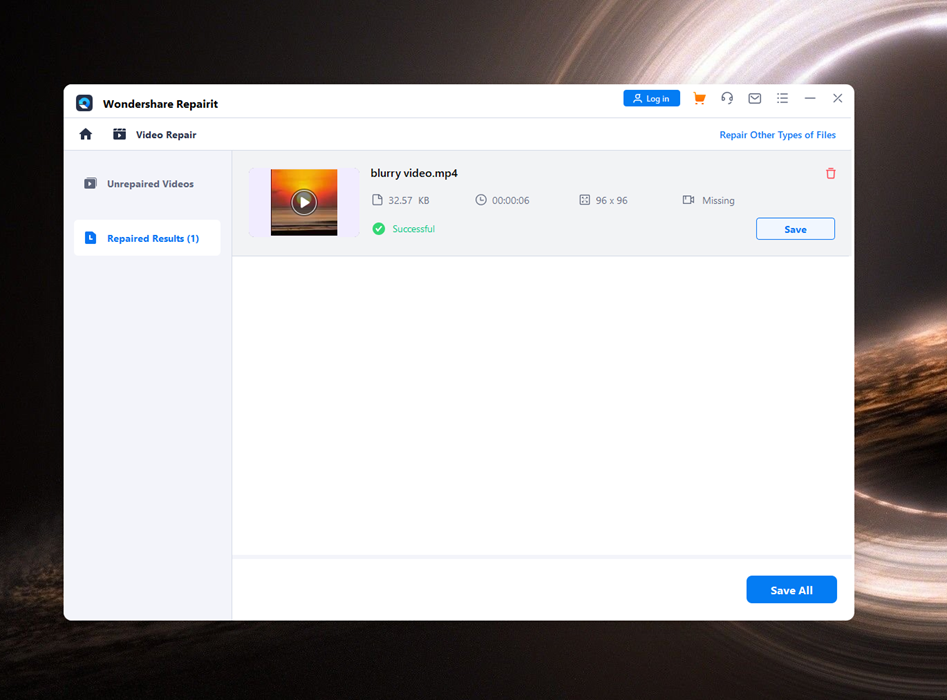Click the Video Repair film icon
Viewport: 947px width, 700px height.
tap(120, 134)
